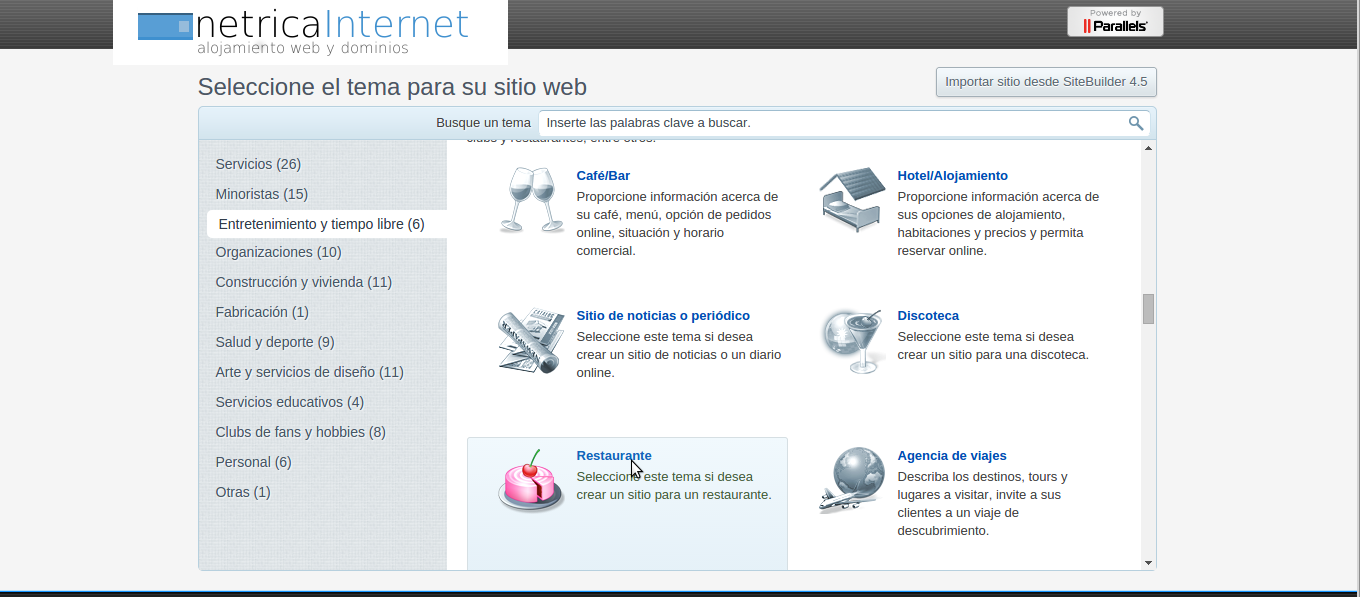Click the news site description text
The image size is (1360, 597).
(x=679, y=355)
